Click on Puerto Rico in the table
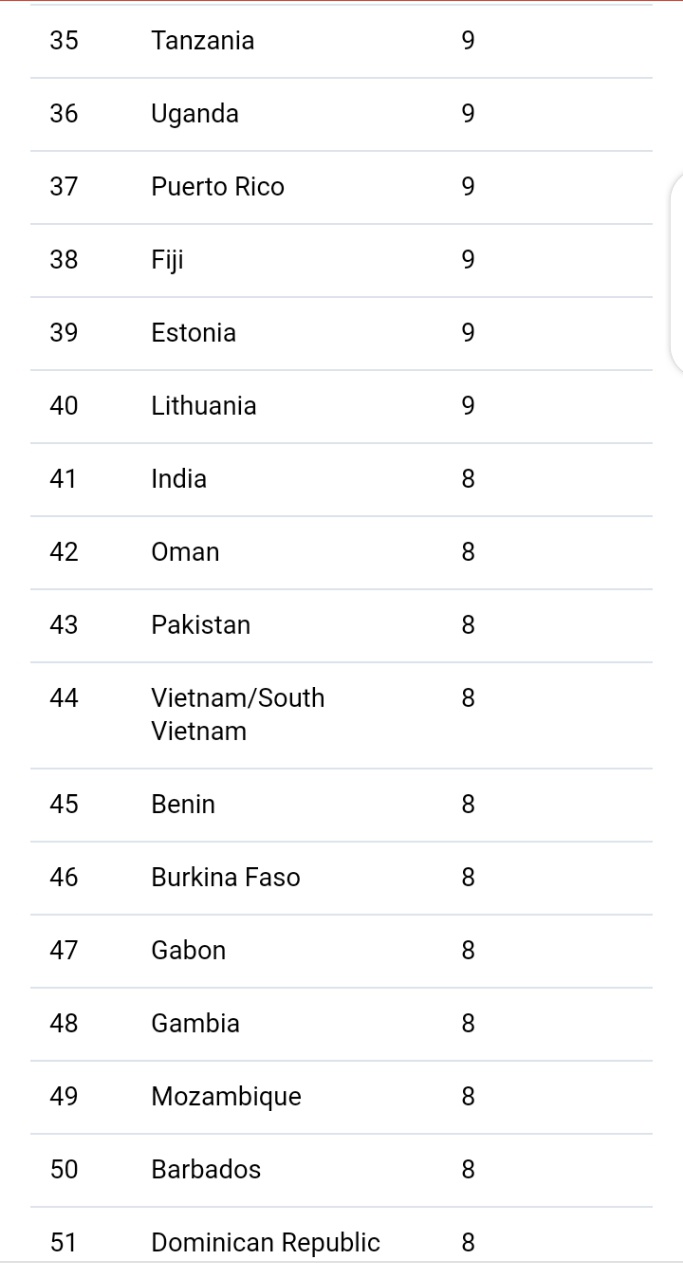The height and width of the screenshot is (1263, 683). [x=218, y=187]
